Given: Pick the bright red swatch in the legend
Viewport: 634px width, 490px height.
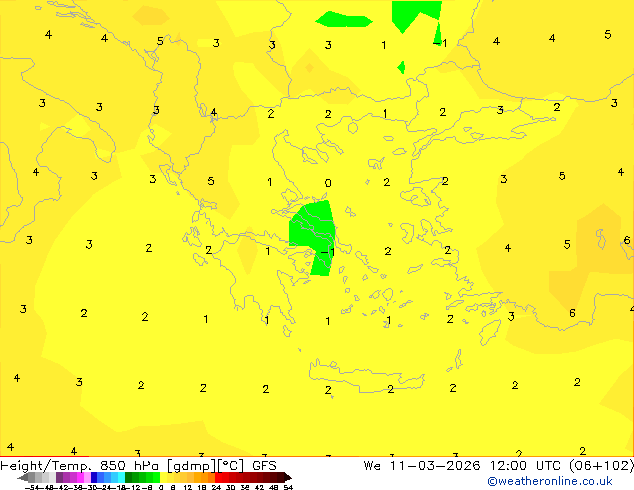Looking at the screenshot, I should (x=218, y=477).
